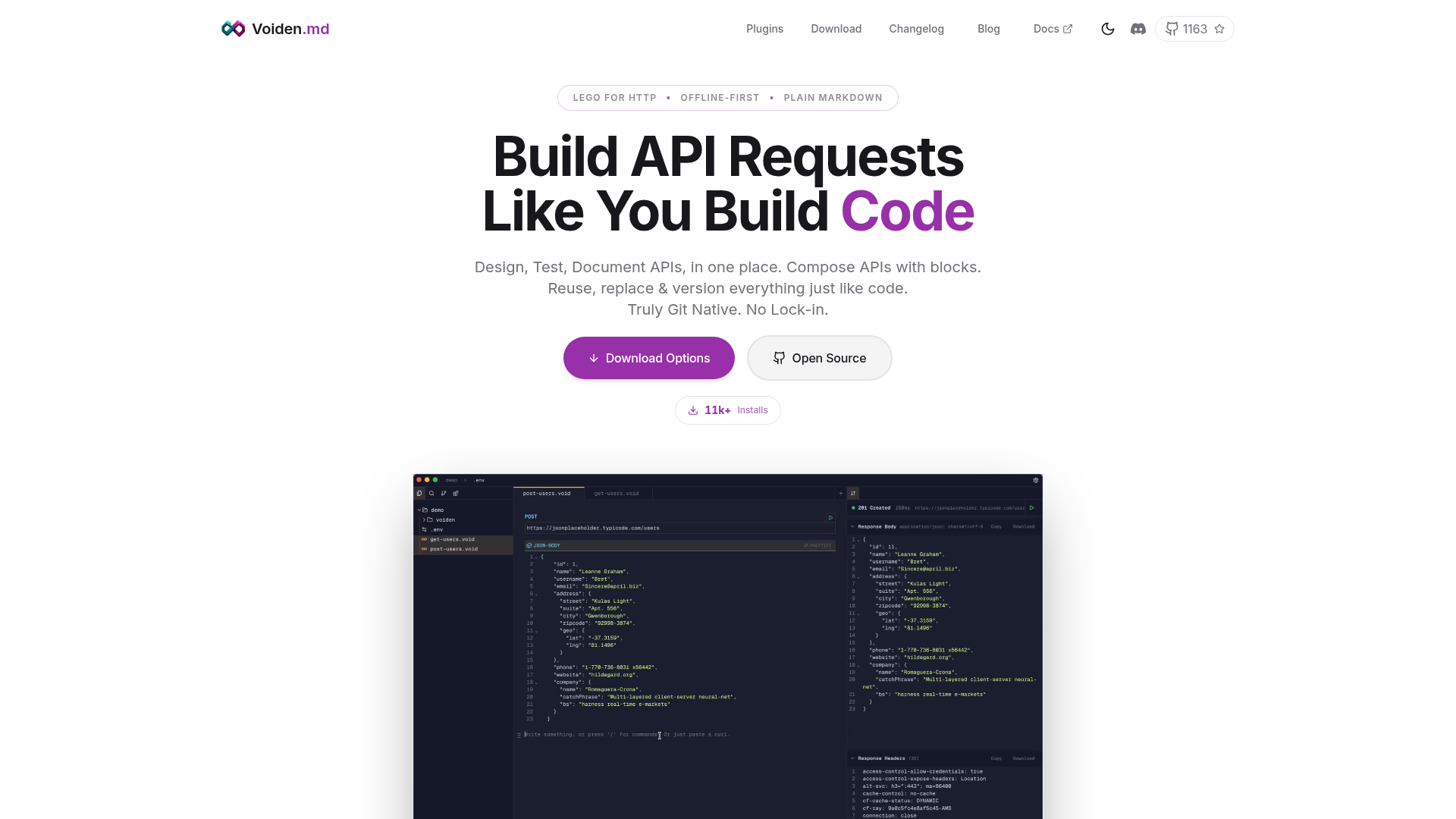Click the JSON-BODY block icon
This screenshot has height=819, width=1456.
(x=529, y=546)
